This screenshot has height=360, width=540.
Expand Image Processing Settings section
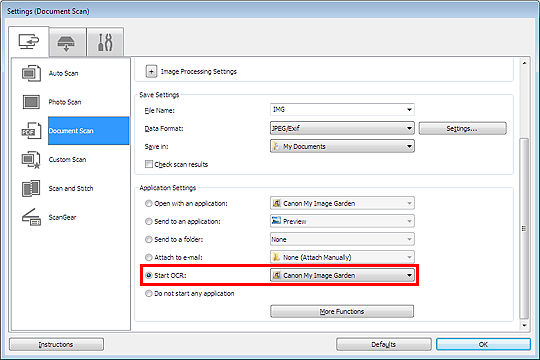point(151,72)
